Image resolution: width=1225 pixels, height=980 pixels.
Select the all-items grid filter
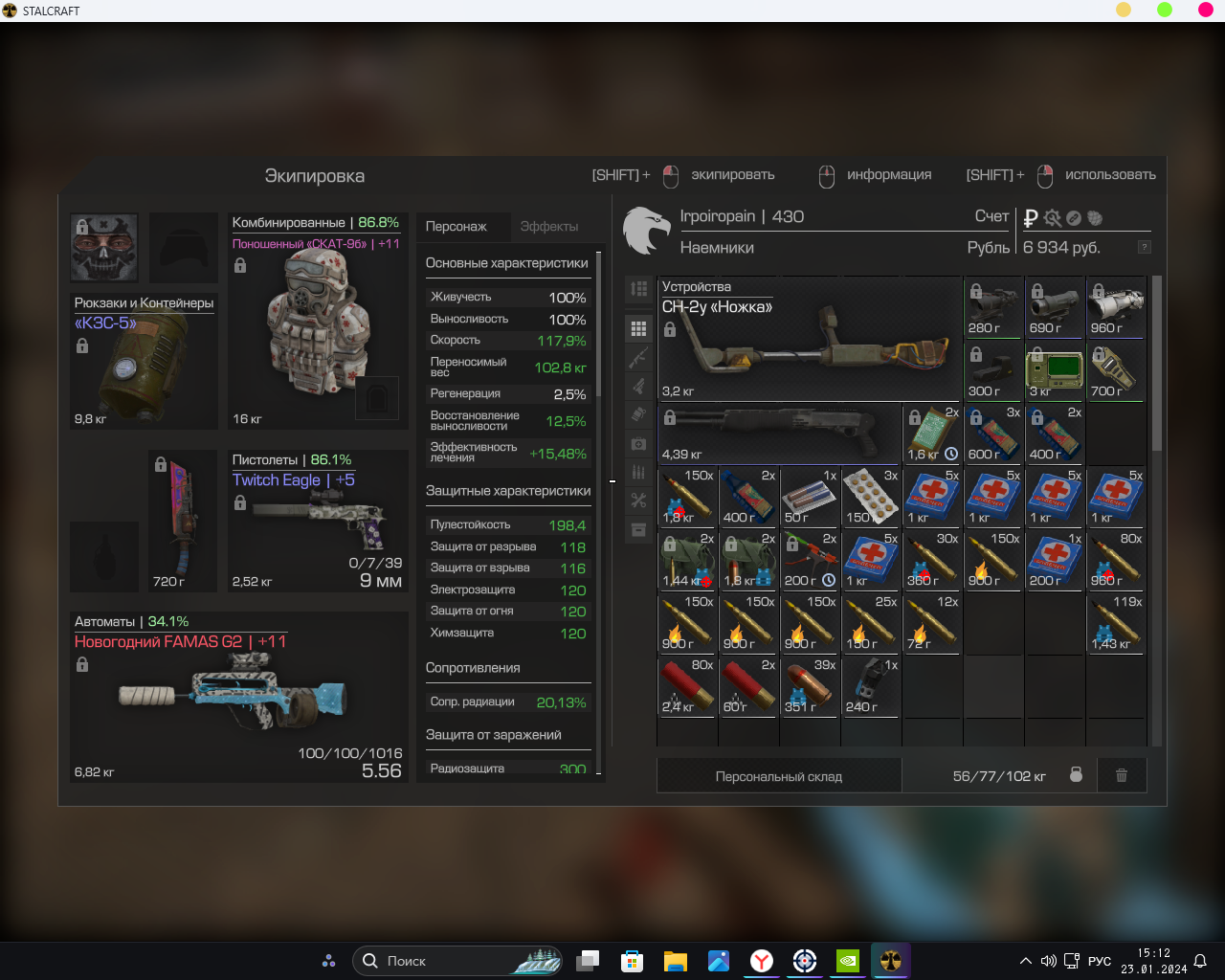pyautogui.click(x=638, y=328)
